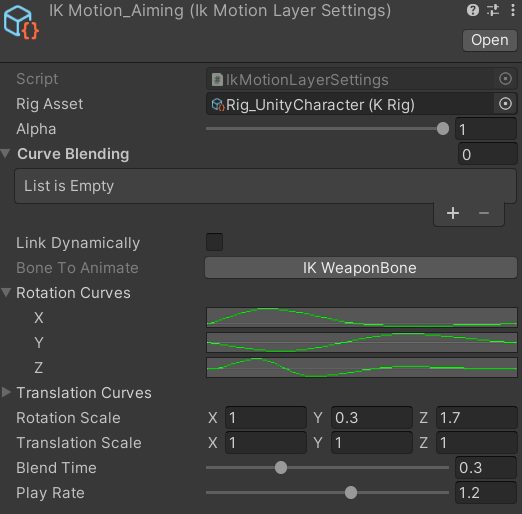Click the Curve Blending size field
The height and width of the screenshot is (514, 522).
(487, 154)
